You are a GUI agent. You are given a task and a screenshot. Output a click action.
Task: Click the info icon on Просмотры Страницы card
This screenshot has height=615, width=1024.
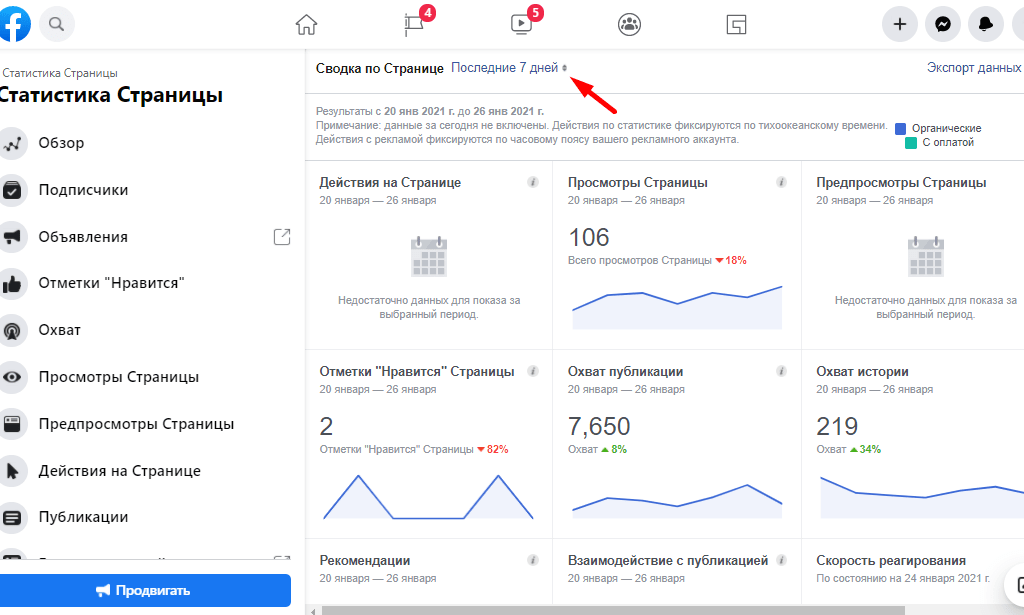tap(781, 181)
